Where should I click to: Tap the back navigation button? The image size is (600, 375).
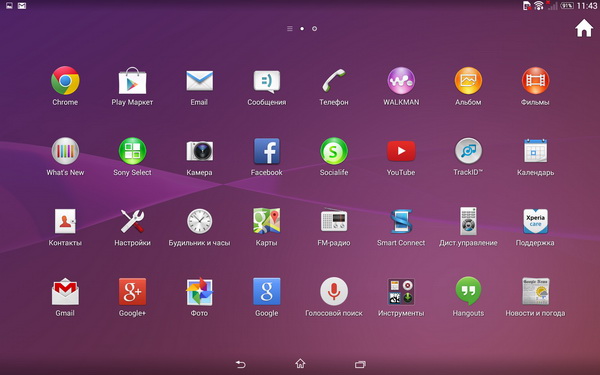click(x=240, y=364)
